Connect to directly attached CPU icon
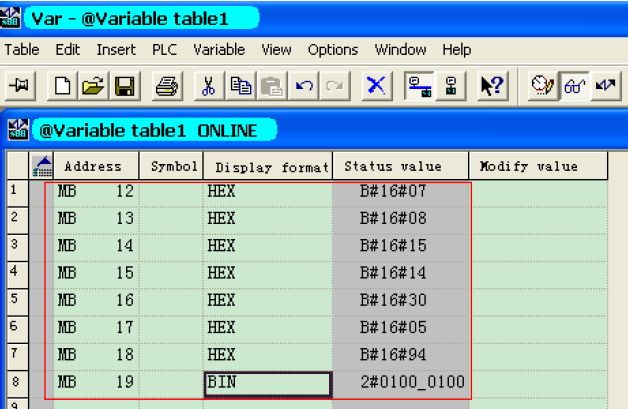Image resolution: width=628 pixels, height=409 pixels. coord(451,86)
